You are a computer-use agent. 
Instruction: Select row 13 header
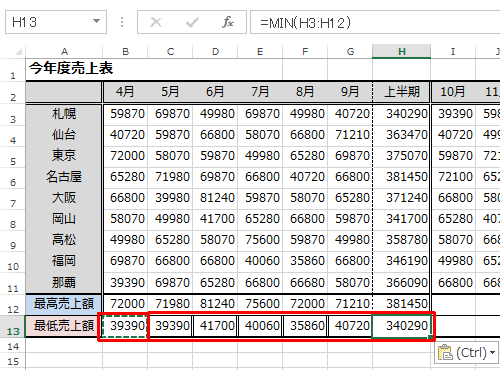click(x=13, y=326)
